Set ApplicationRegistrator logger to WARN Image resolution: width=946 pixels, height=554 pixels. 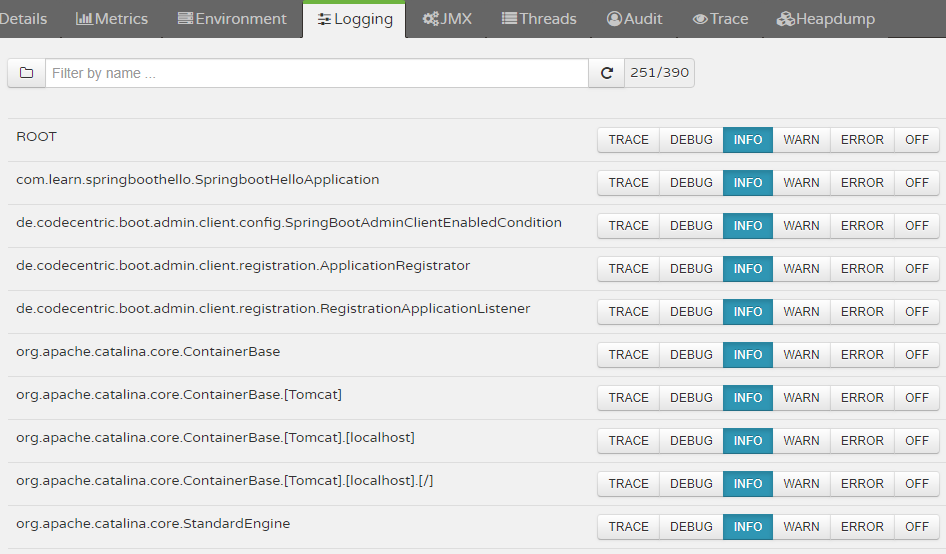[801, 269]
